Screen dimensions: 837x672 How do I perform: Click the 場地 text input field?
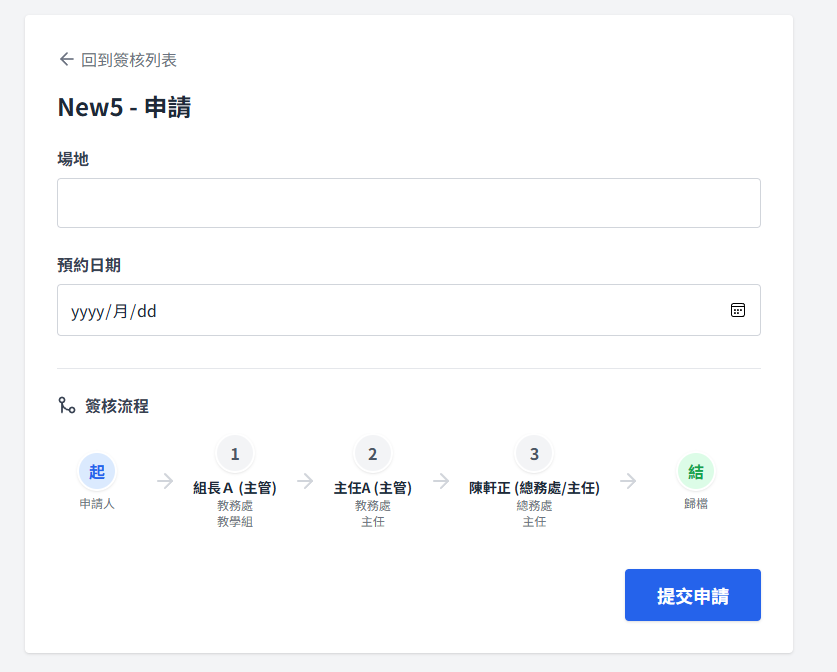[408, 203]
